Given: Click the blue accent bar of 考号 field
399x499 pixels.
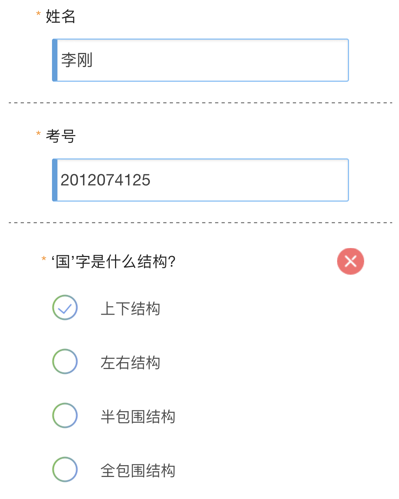Looking at the screenshot, I should (55, 180).
